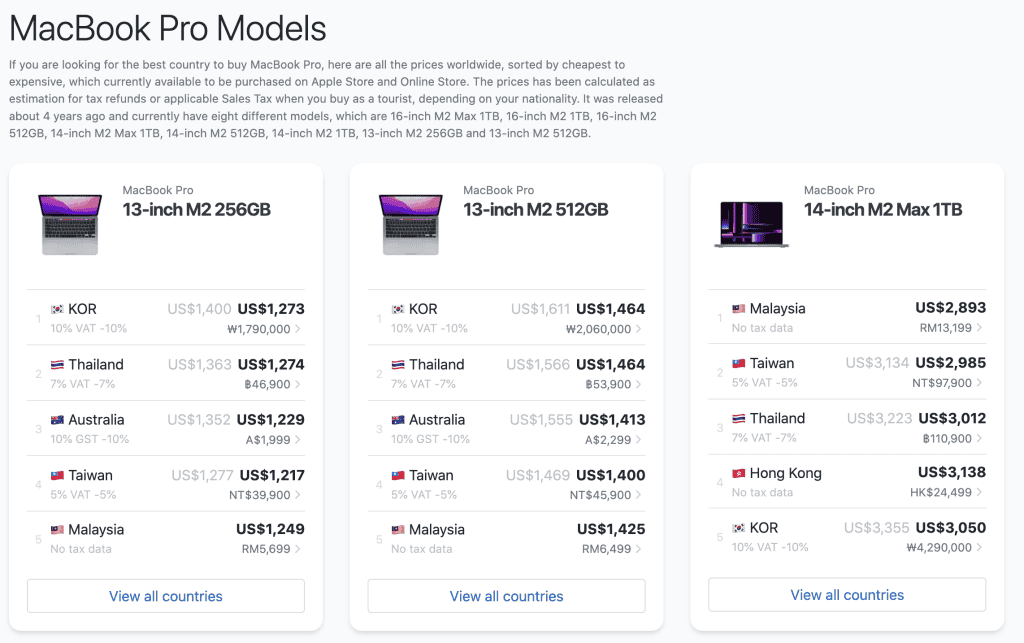View all countries for 13-inch M2 512GB

tap(507, 596)
